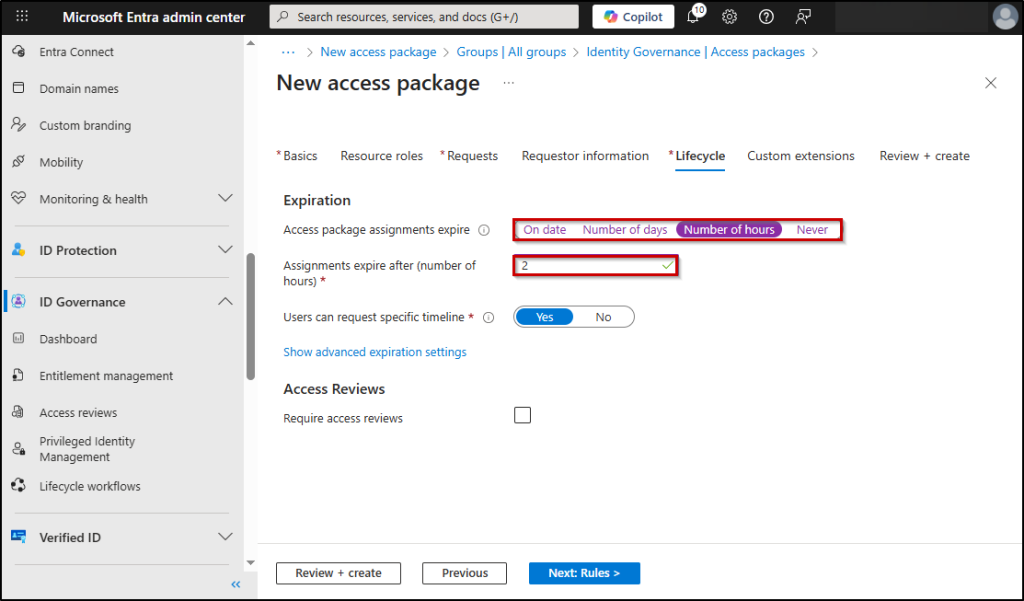Image resolution: width=1024 pixels, height=601 pixels.
Task: Switch to the Requestor information tab
Action: coord(585,156)
